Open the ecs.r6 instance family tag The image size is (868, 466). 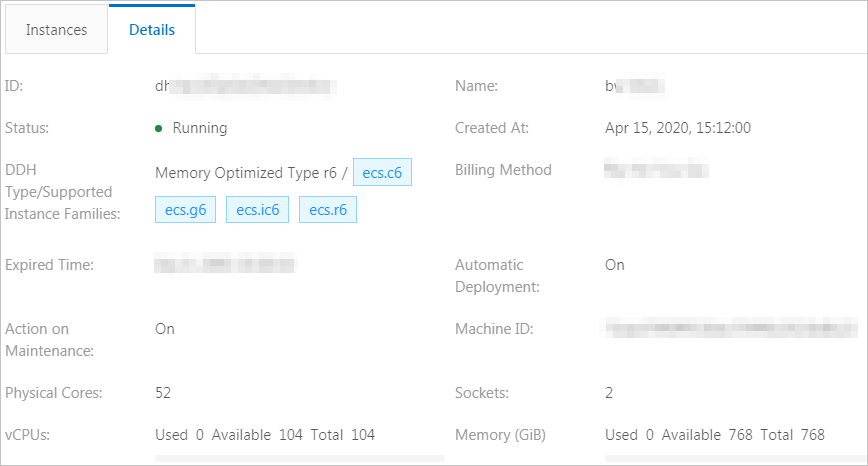(328, 210)
